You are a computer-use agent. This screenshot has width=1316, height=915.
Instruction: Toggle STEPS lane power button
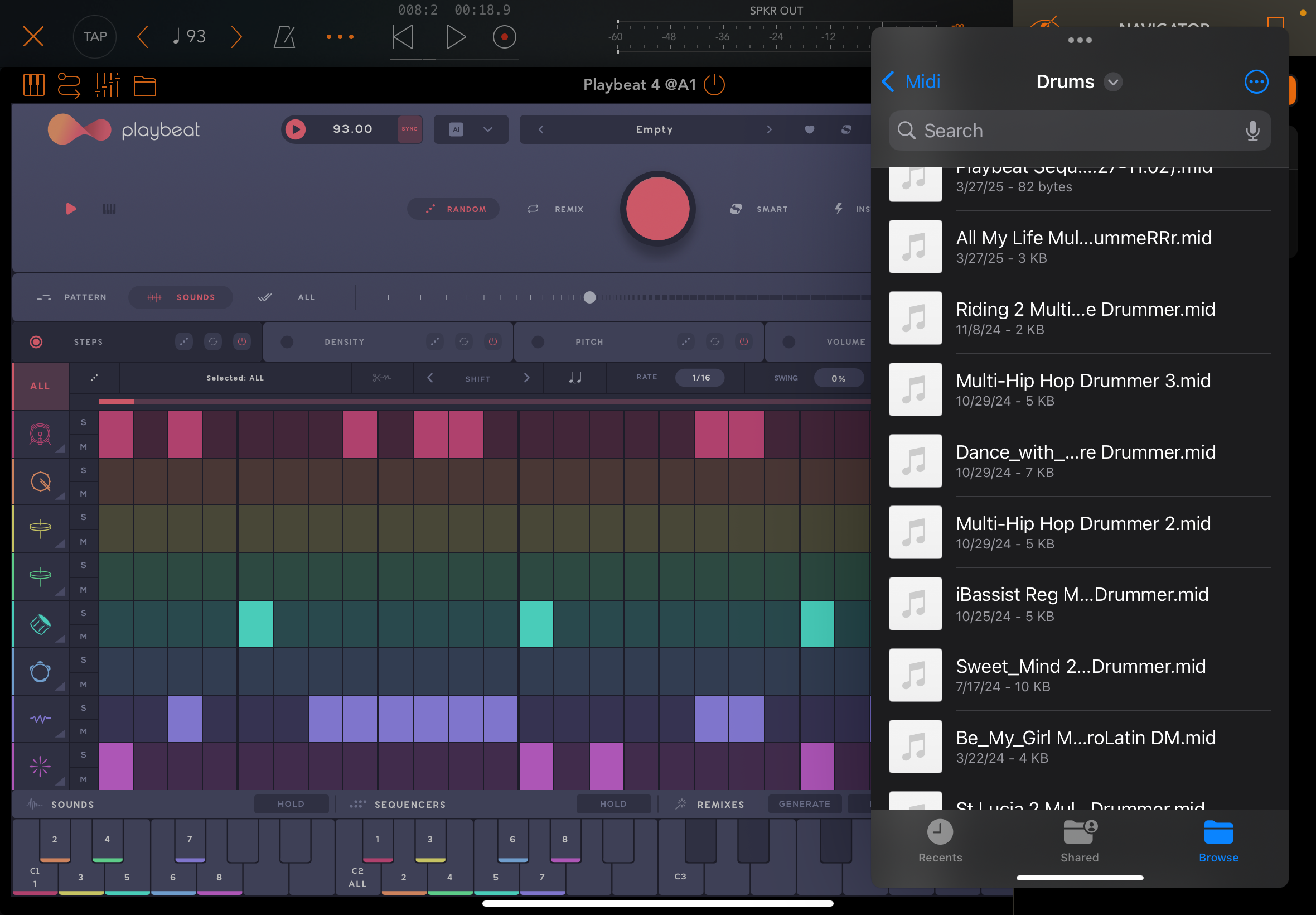tap(242, 341)
